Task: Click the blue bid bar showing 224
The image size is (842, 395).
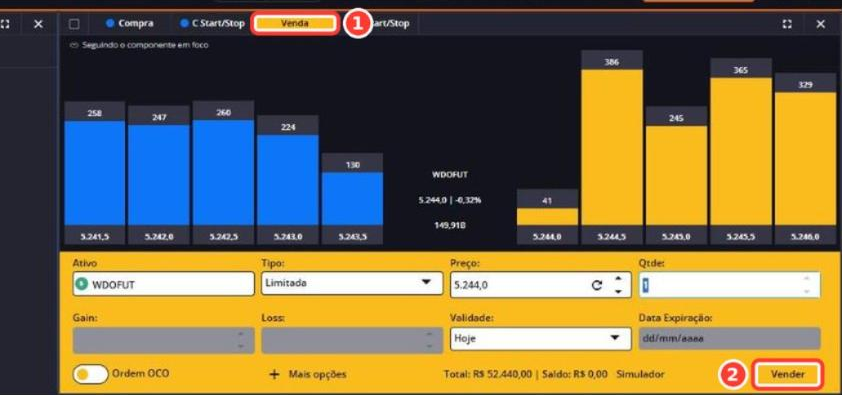Action: click(288, 180)
